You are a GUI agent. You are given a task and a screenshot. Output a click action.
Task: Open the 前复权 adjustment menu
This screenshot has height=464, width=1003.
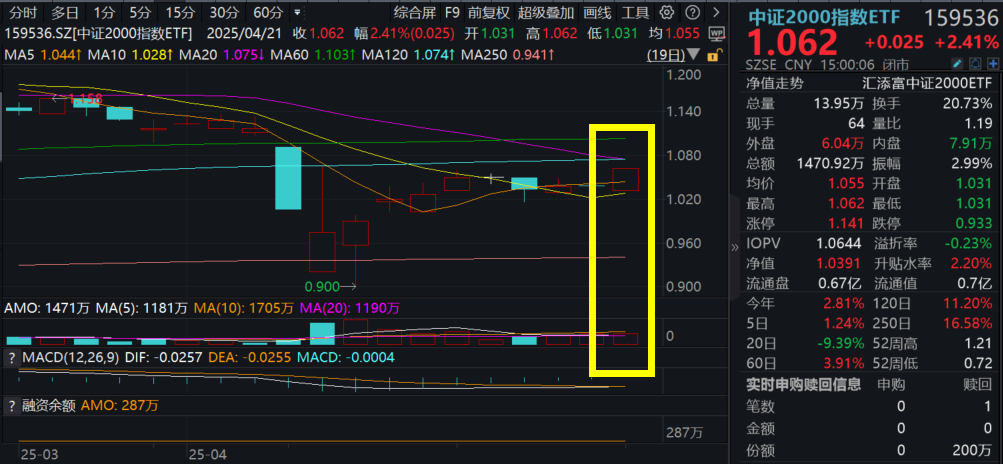pos(489,14)
